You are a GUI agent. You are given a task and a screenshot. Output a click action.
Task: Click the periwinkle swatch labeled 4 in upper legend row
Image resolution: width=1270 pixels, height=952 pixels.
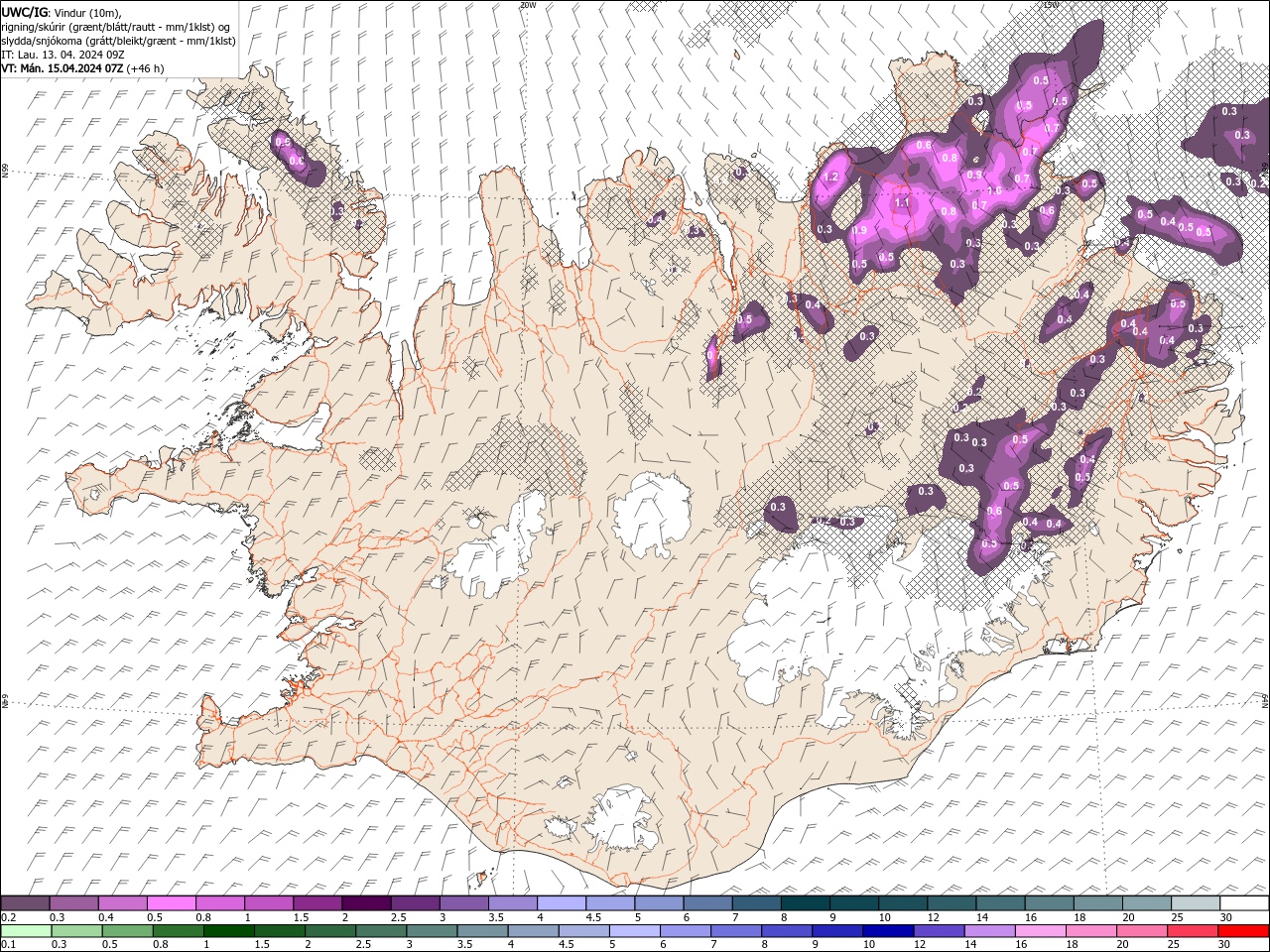[562, 902]
